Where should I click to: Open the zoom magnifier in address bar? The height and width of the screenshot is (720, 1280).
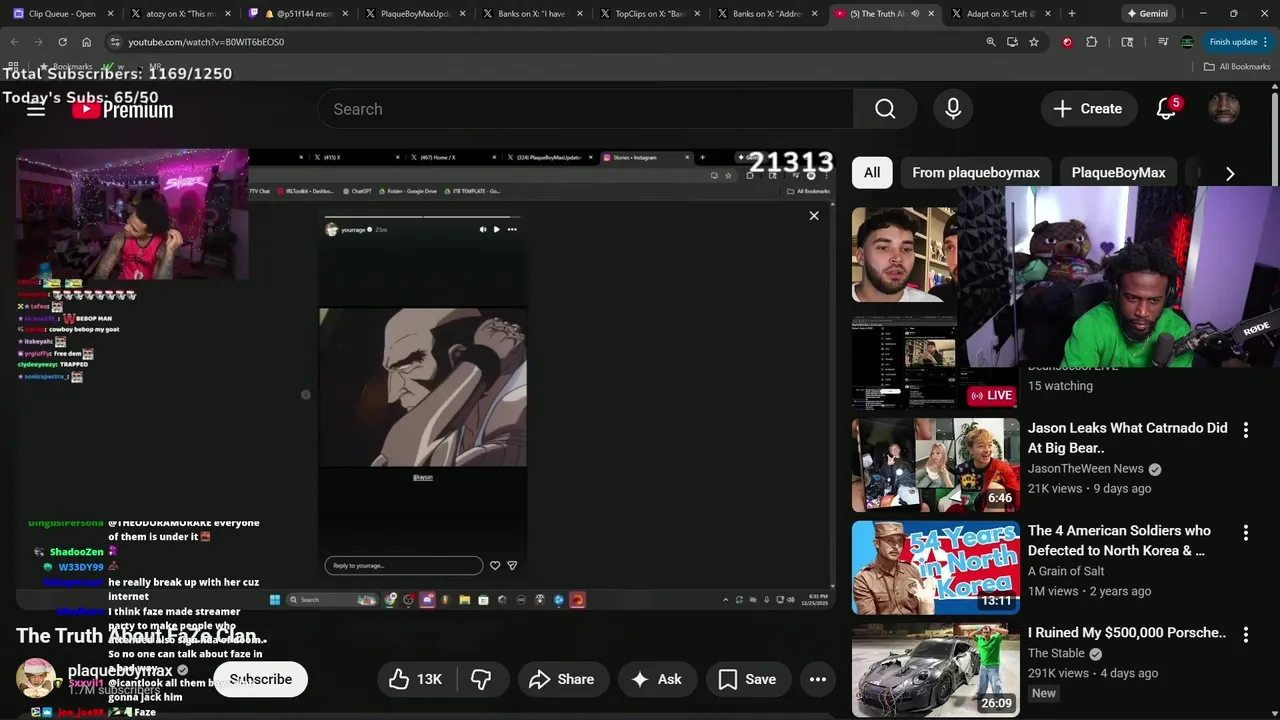pyautogui.click(x=991, y=42)
